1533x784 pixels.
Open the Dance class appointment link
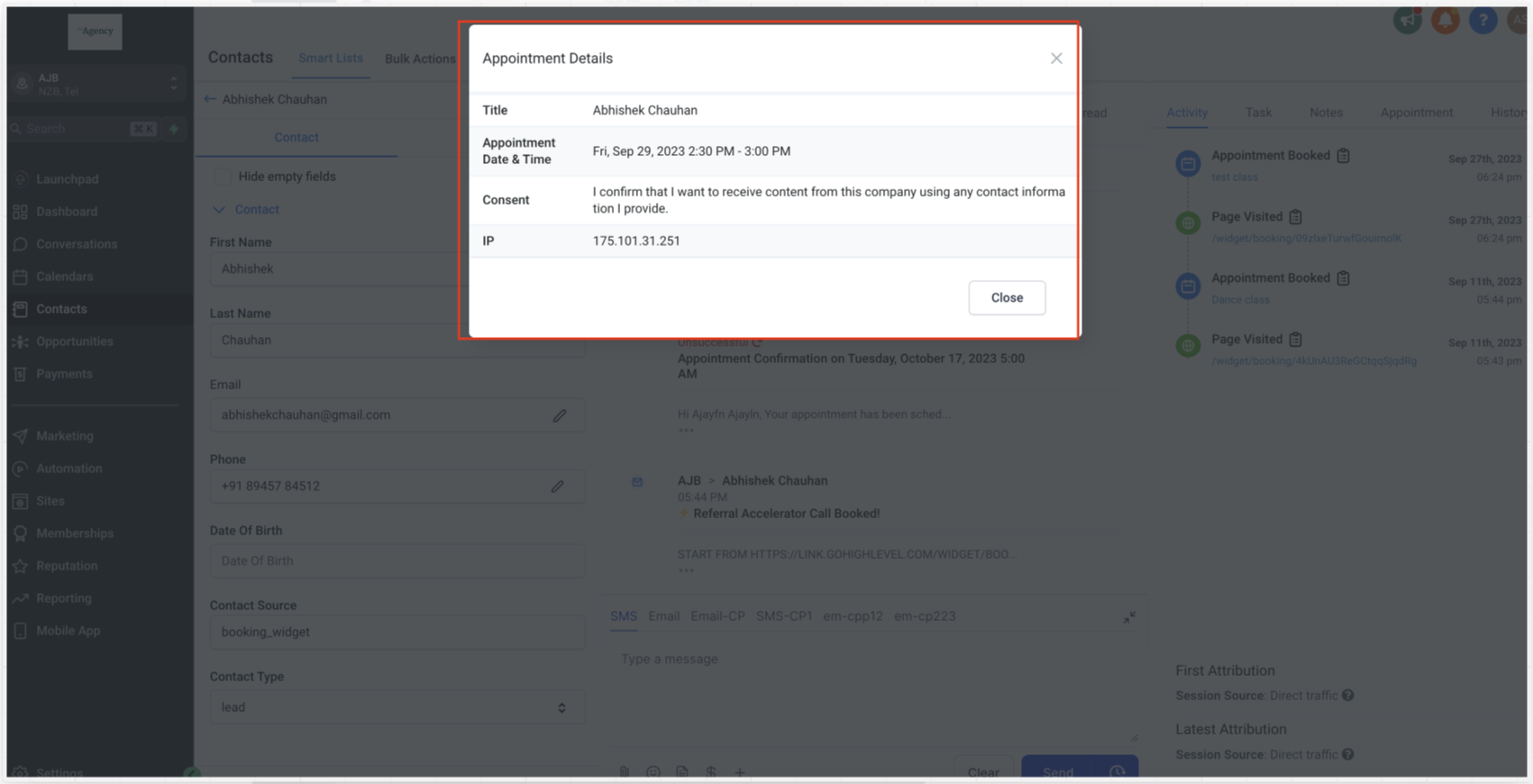[x=1240, y=299]
